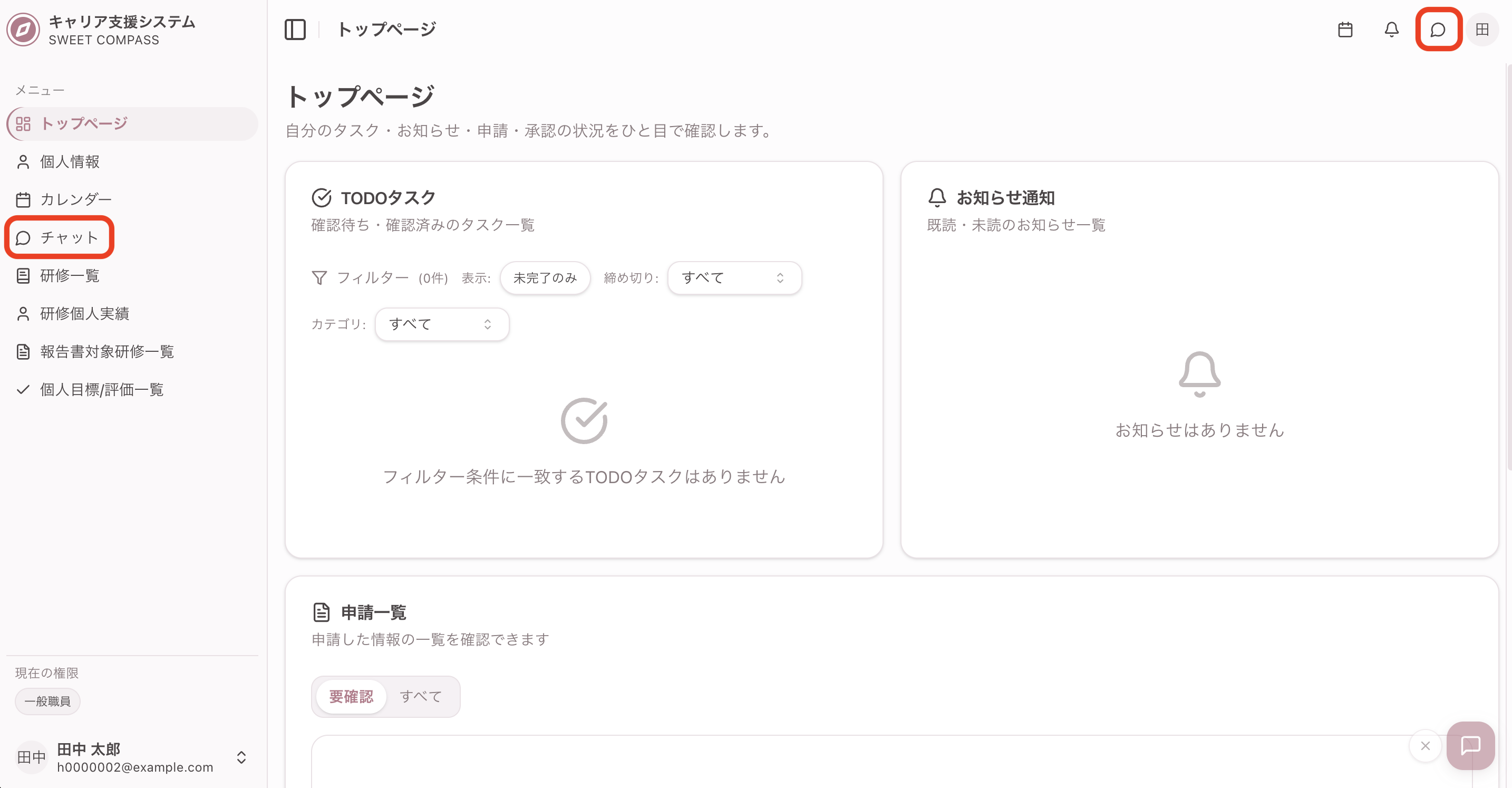
Task: Open notifications bell in top header
Action: click(x=1391, y=30)
